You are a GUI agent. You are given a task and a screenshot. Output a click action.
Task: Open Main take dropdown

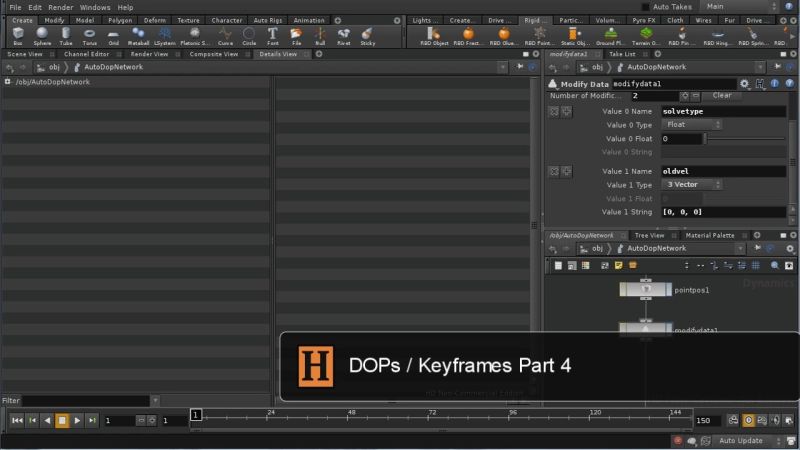pyautogui.click(x=740, y=7)
